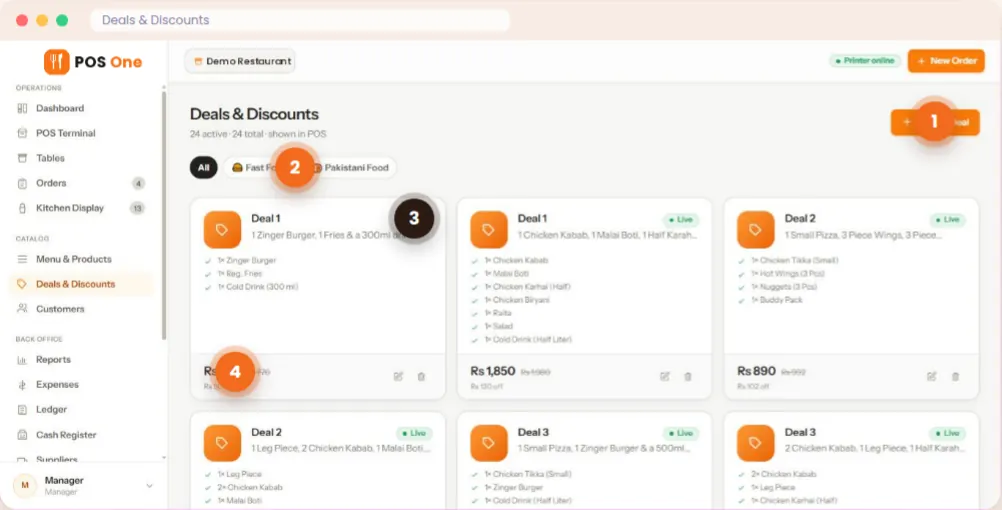Click the tag icon on Small Pizza Deal 3
This screenshot has width=1002, height=510.
click(489, 443)
